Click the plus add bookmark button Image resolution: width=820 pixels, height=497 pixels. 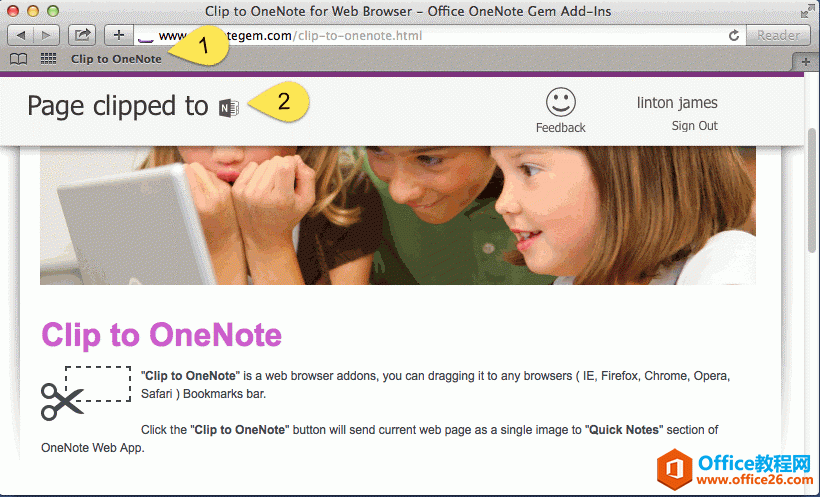click(x=119, y=36)
